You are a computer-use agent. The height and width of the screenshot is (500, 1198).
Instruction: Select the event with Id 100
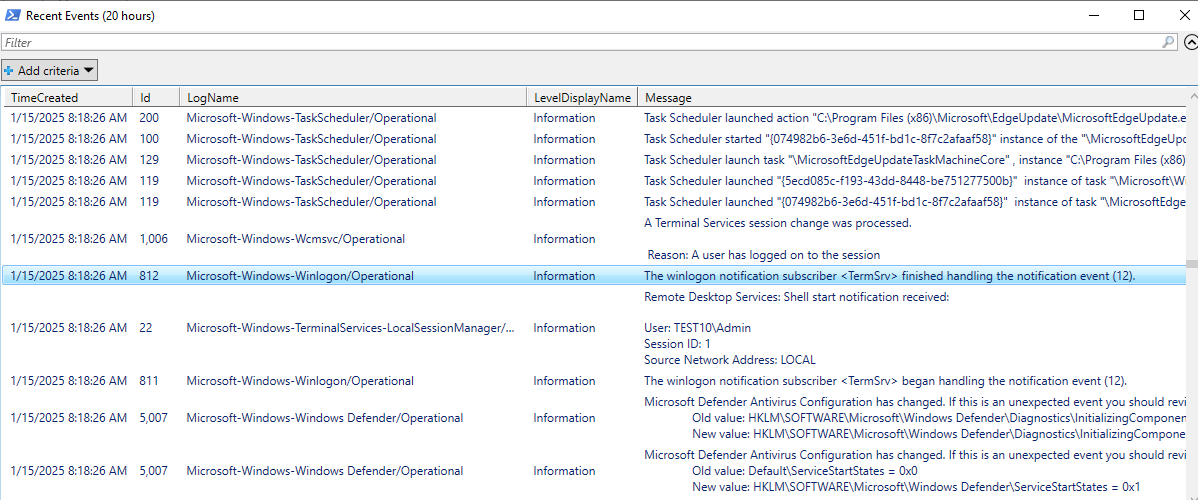click(x=595, y=139)
